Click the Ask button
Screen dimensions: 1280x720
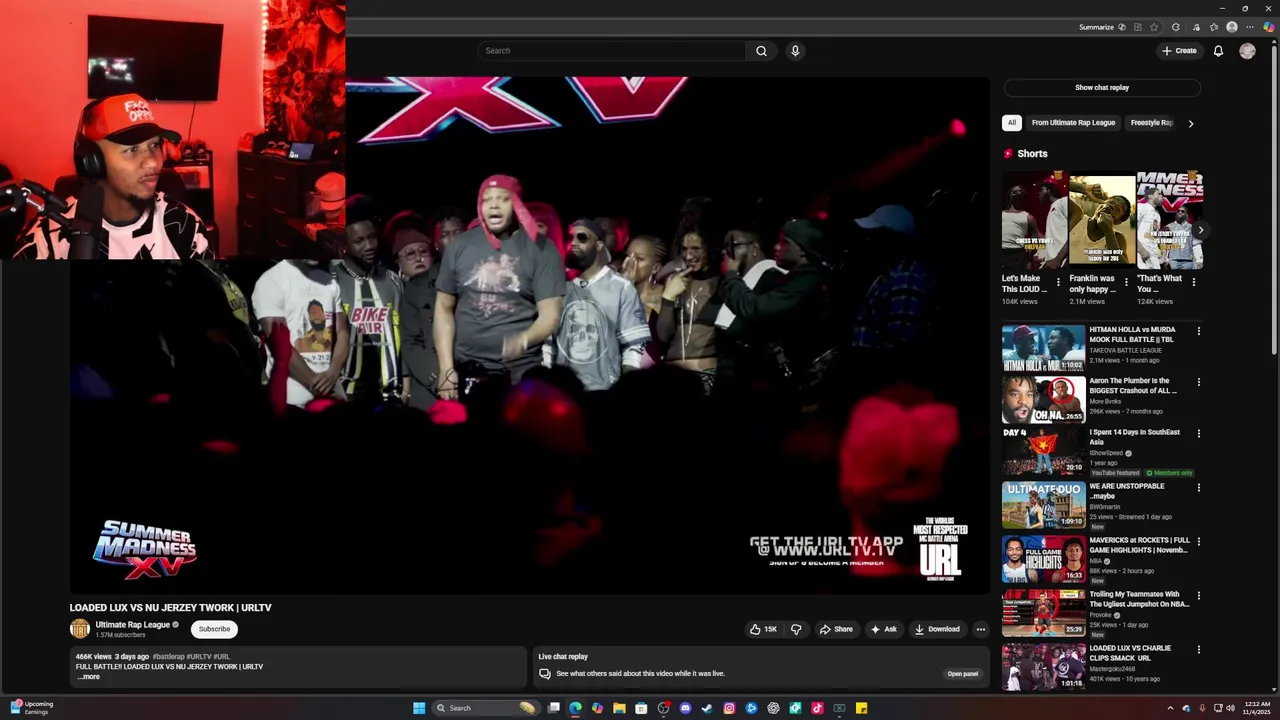click(x=883, y=629)
